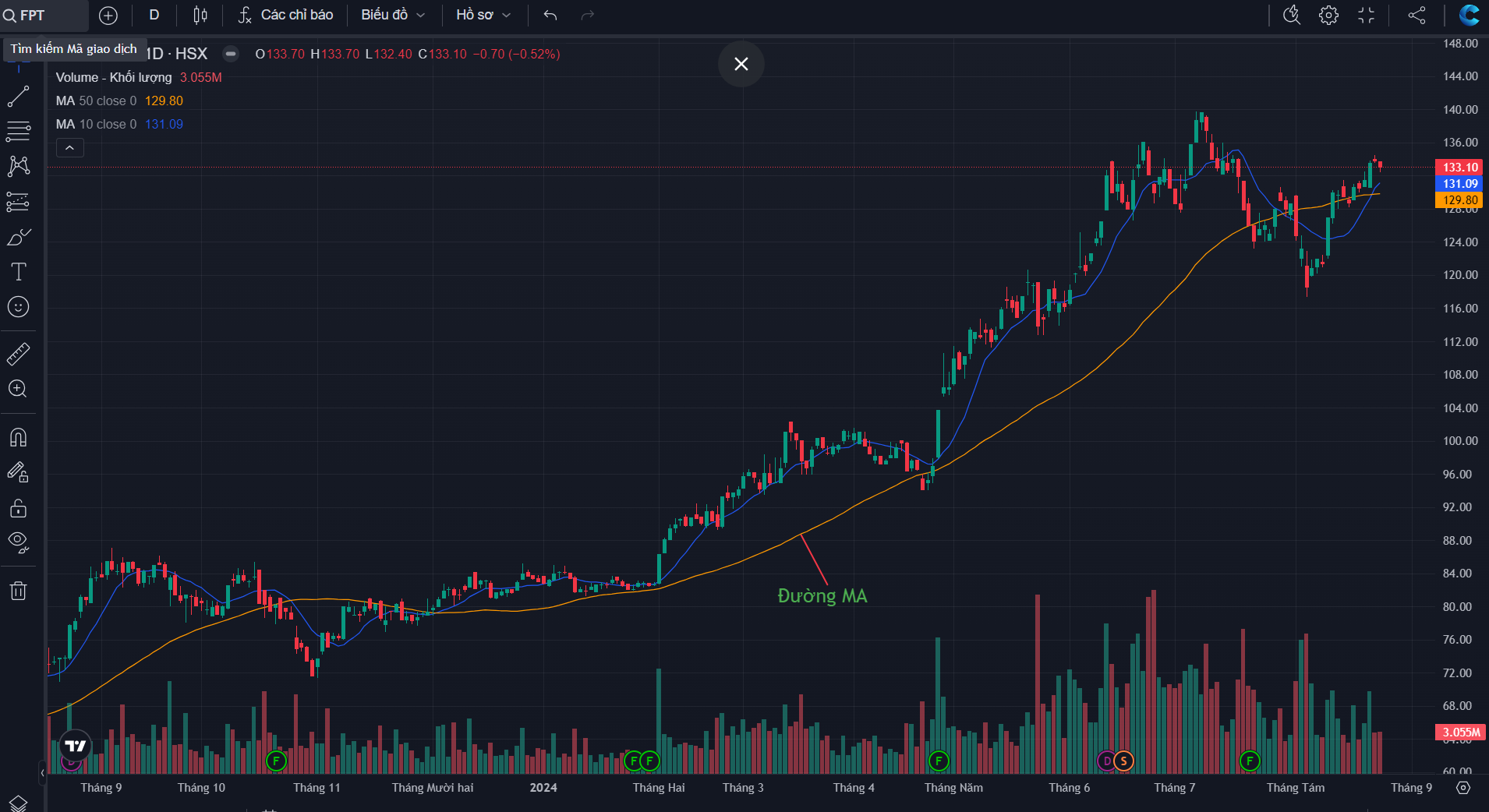
Task: Select the trend line drawing tool
Action: (x=18, y=97)
